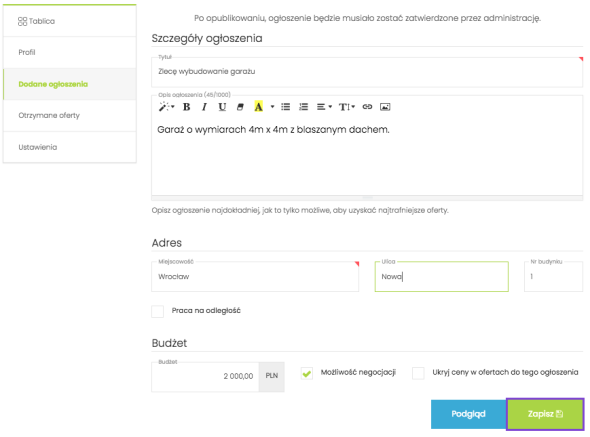This screenshot has height=437, width=590.
Task: Uncheck the Możliwość negocjacji checkbox
Action: (x=307, y=373)
